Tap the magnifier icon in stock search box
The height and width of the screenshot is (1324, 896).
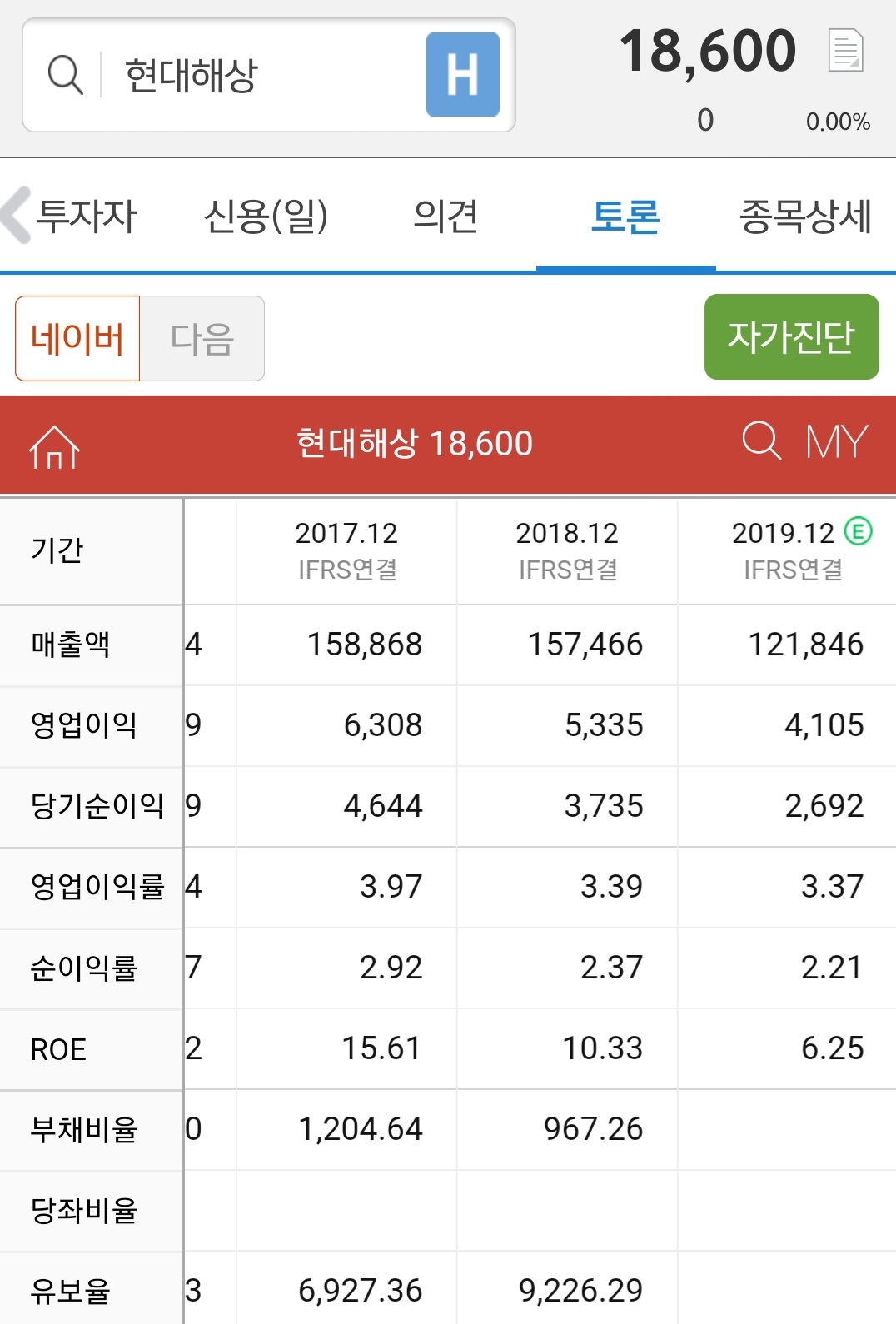tap(65, 75)
